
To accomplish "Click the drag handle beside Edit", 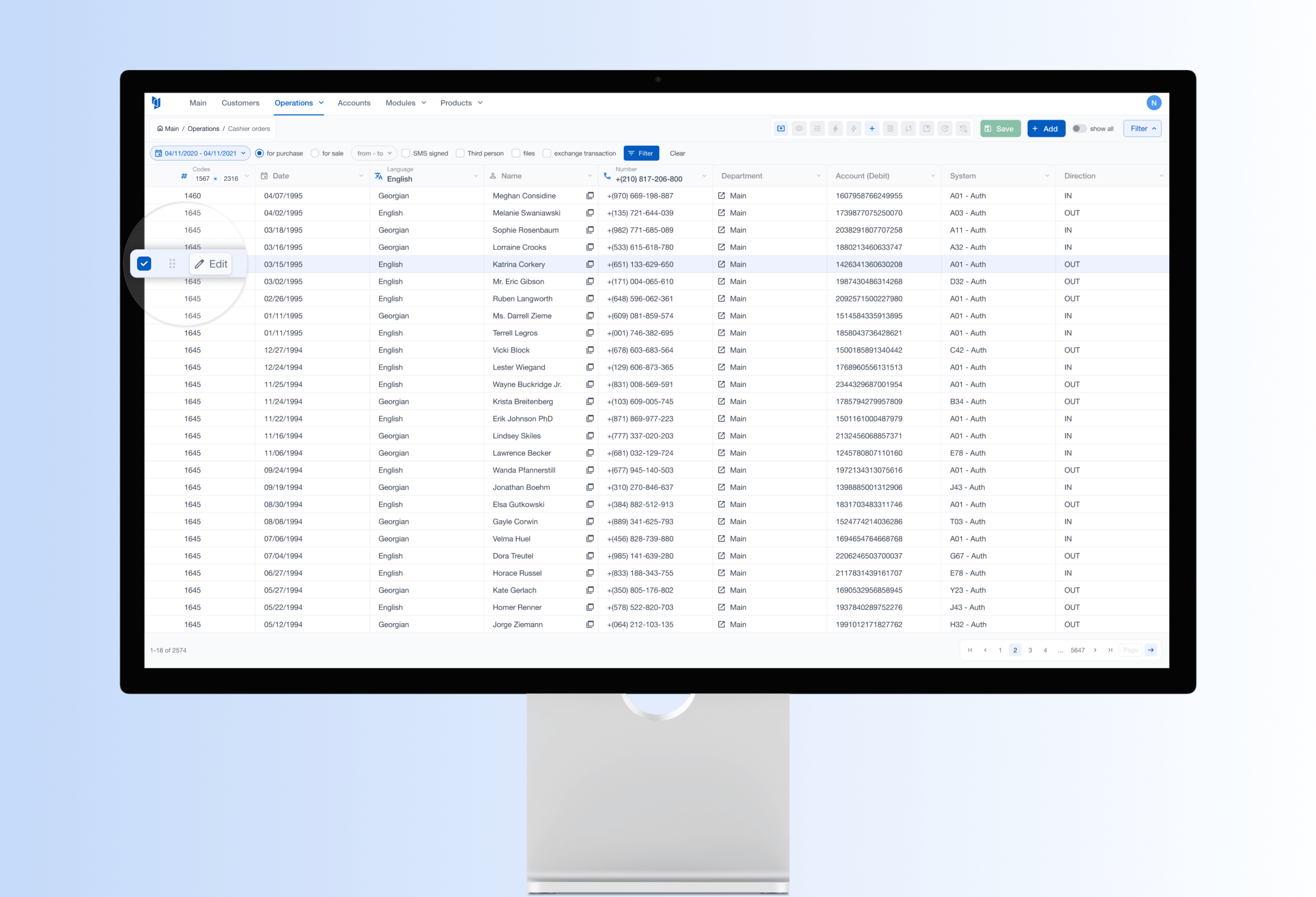I will click(172, 264).
